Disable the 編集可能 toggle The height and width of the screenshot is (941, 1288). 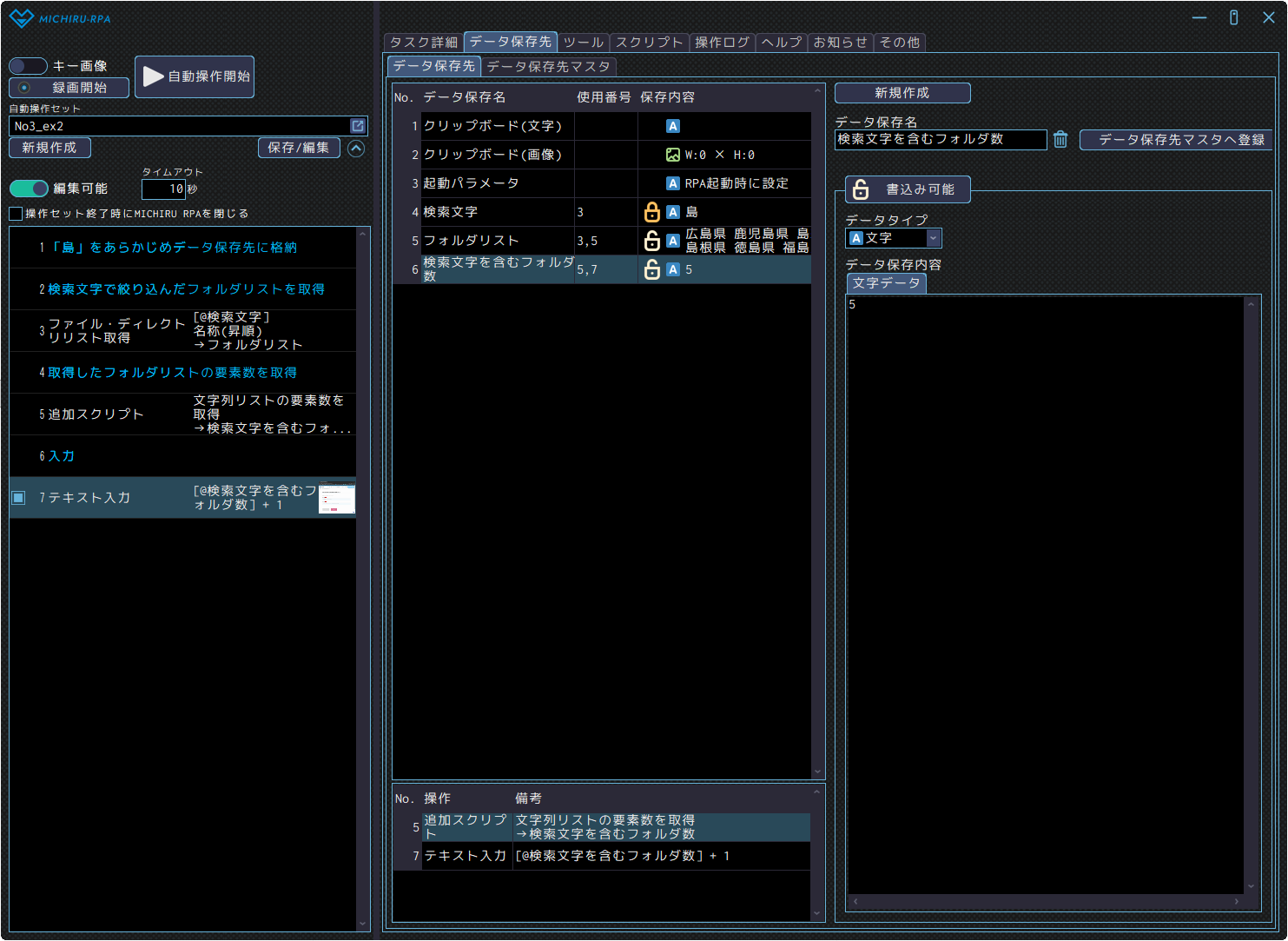point(29,189)
